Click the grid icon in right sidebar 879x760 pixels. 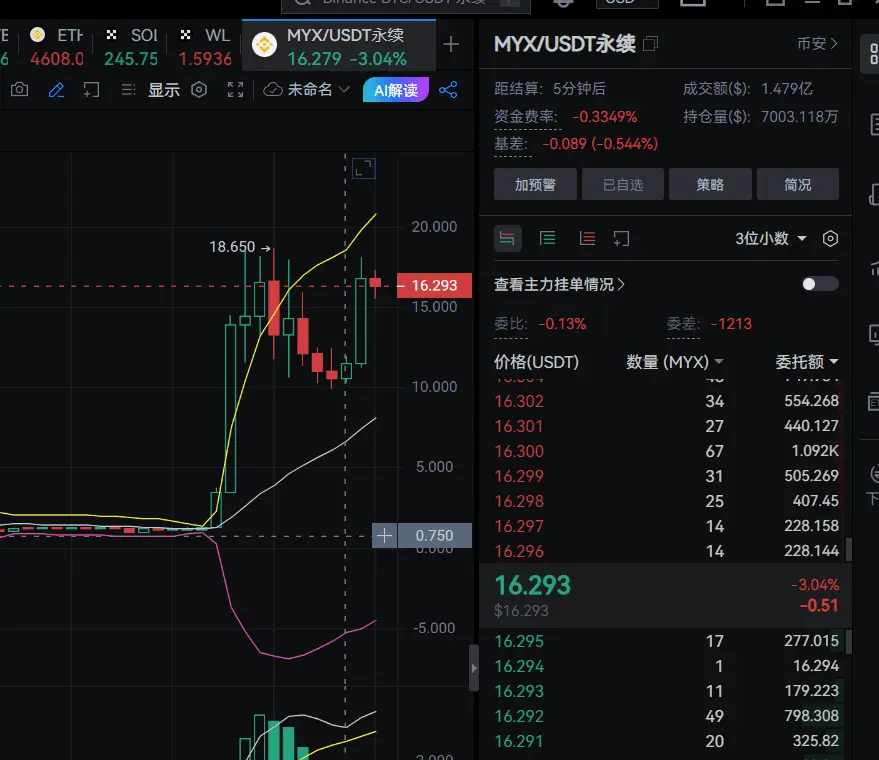click(872, 54)
